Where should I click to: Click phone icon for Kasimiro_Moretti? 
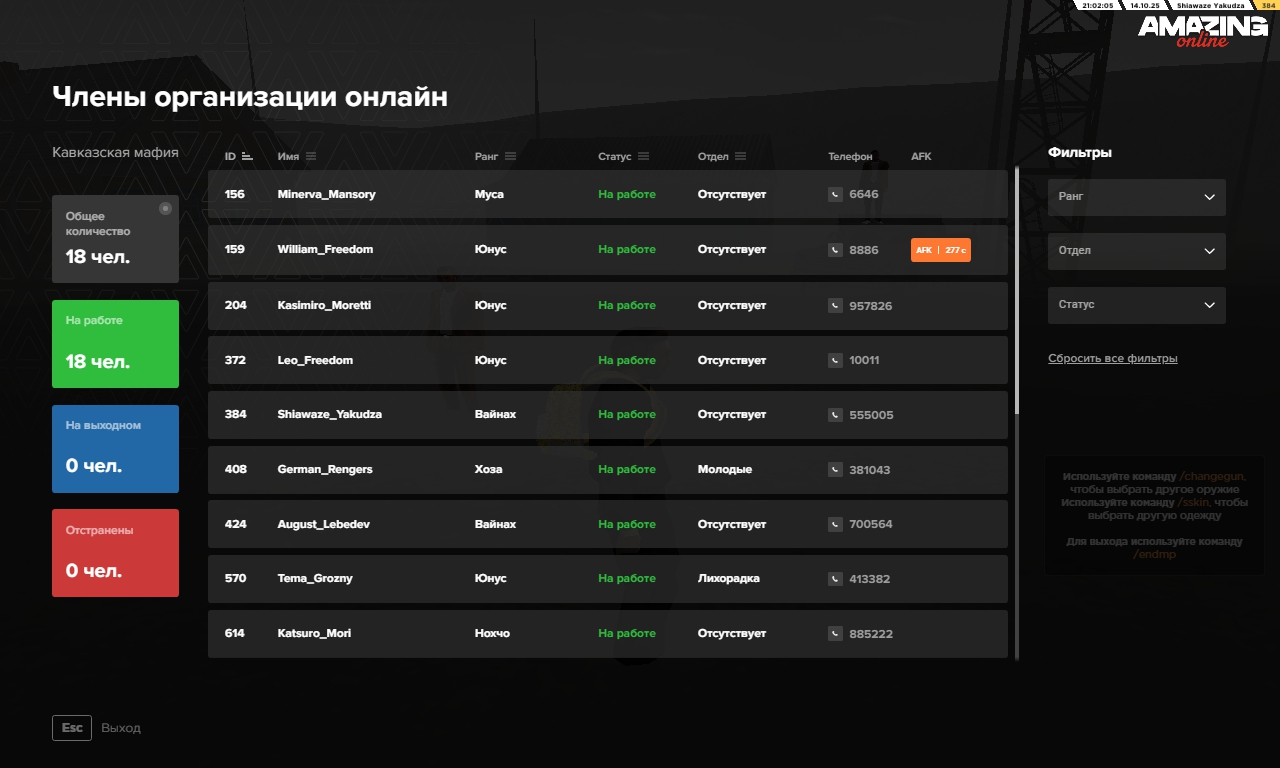tap(835, 305)
